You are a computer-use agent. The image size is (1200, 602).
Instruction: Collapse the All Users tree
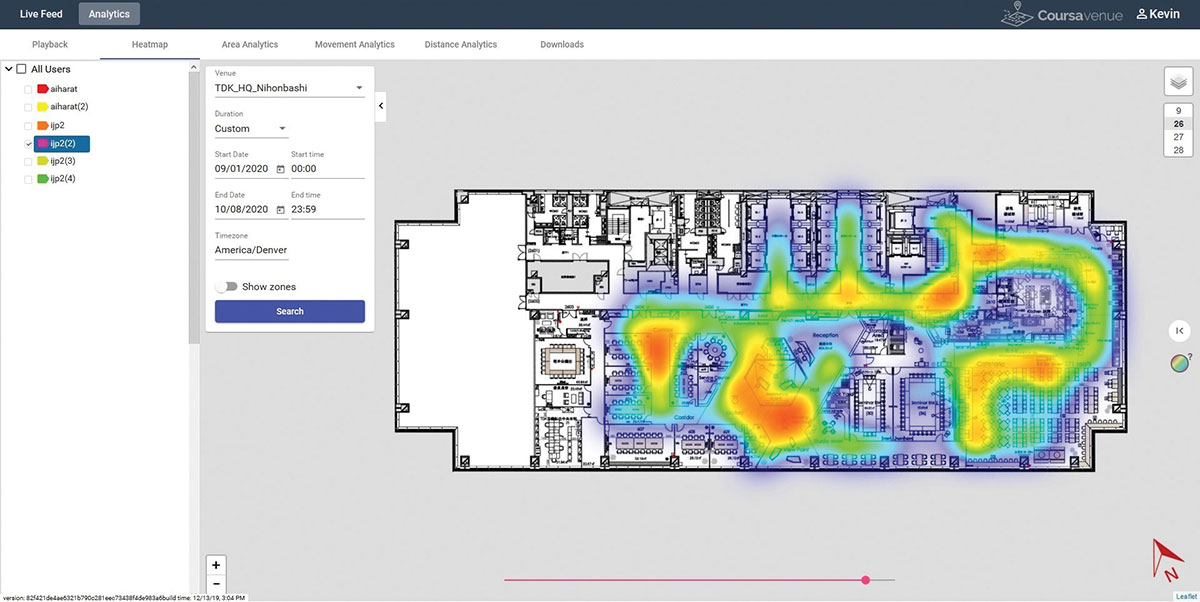(8, 68)
